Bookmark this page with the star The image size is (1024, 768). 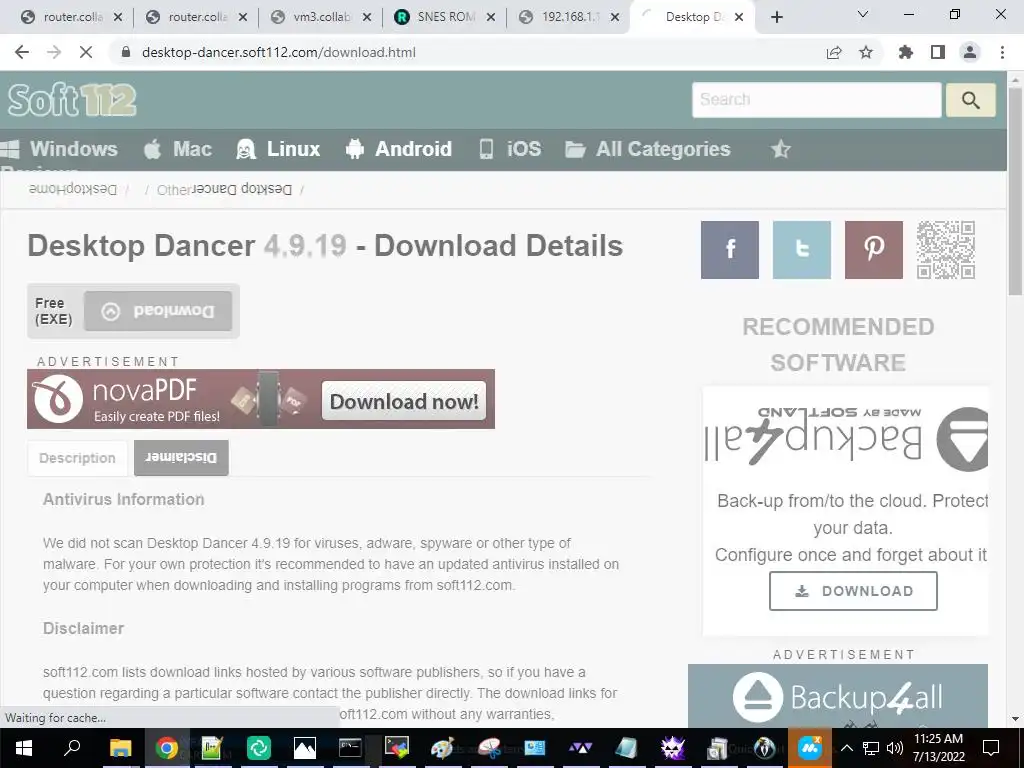pyautogui.click(x=866, y=52)
